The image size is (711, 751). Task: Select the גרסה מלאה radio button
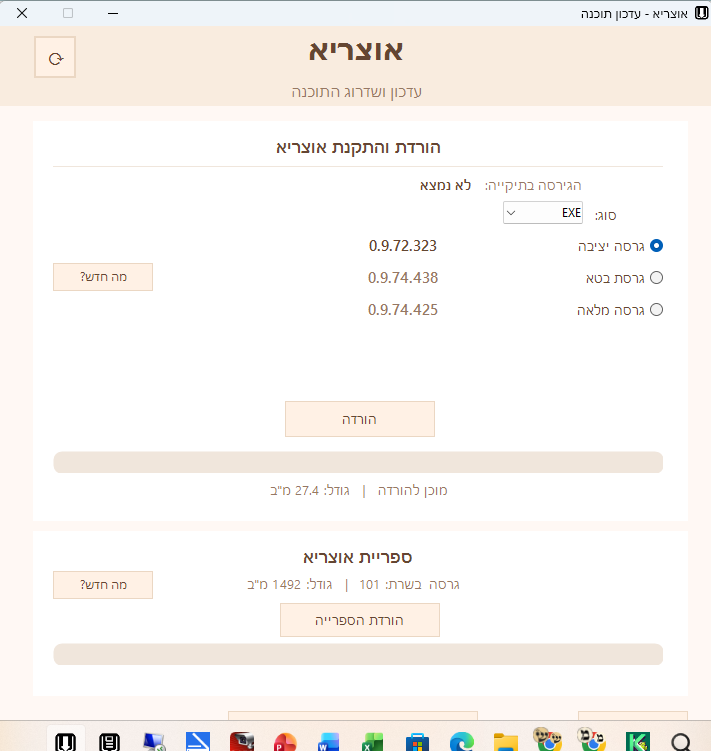point(656,310)
